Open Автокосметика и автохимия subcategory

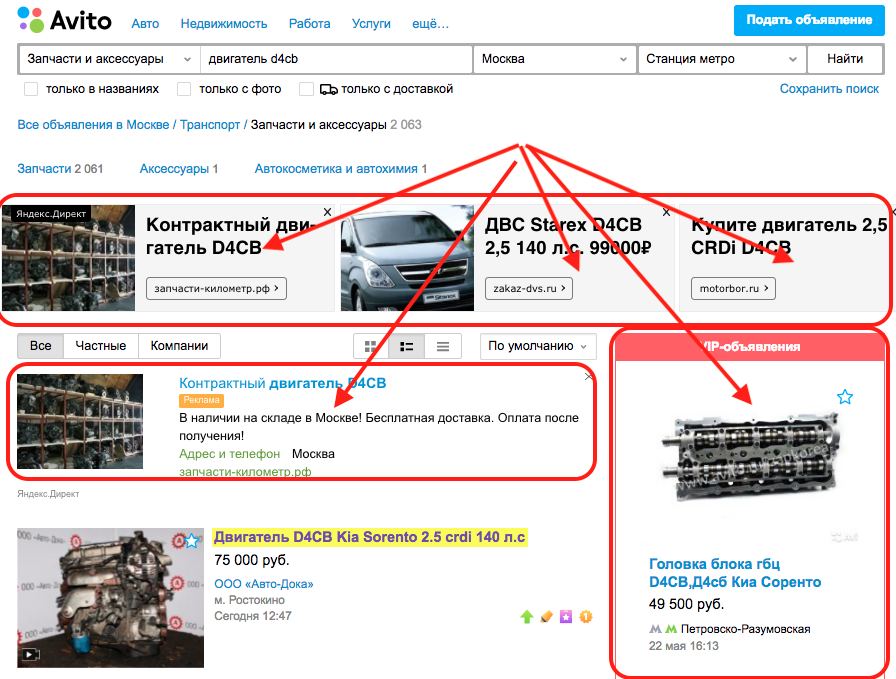pos(336,169)
